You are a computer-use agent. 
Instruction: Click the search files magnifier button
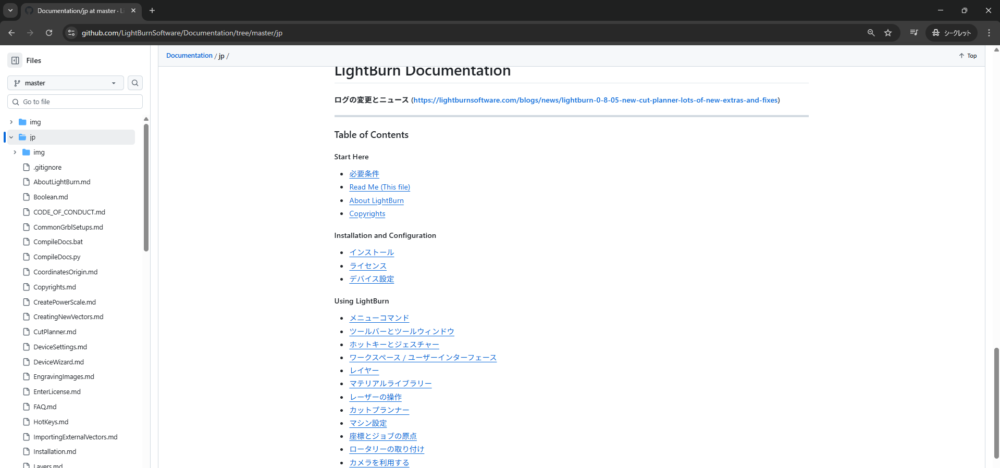135,83
